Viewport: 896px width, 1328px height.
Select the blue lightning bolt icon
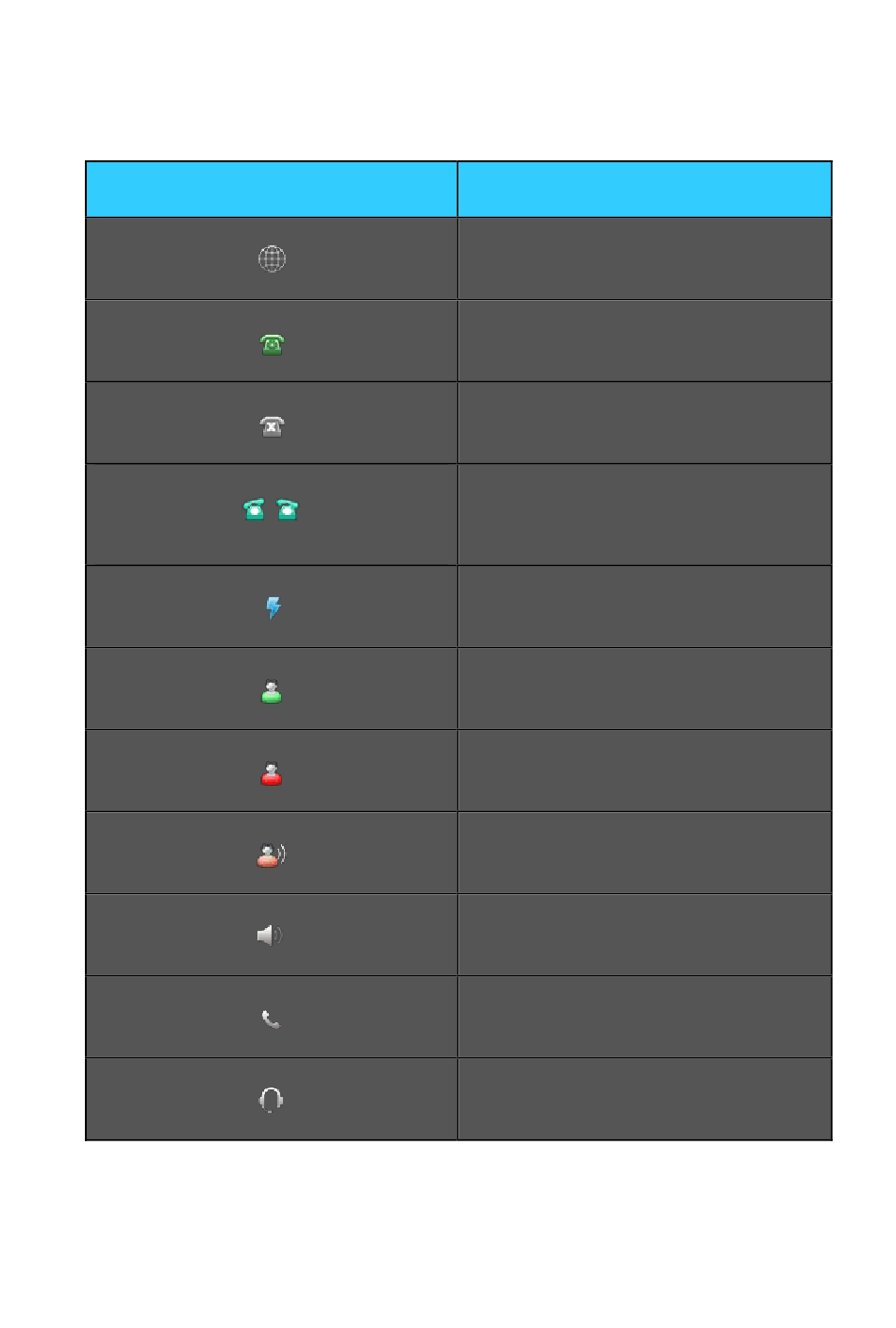click(x=273, y=606)
